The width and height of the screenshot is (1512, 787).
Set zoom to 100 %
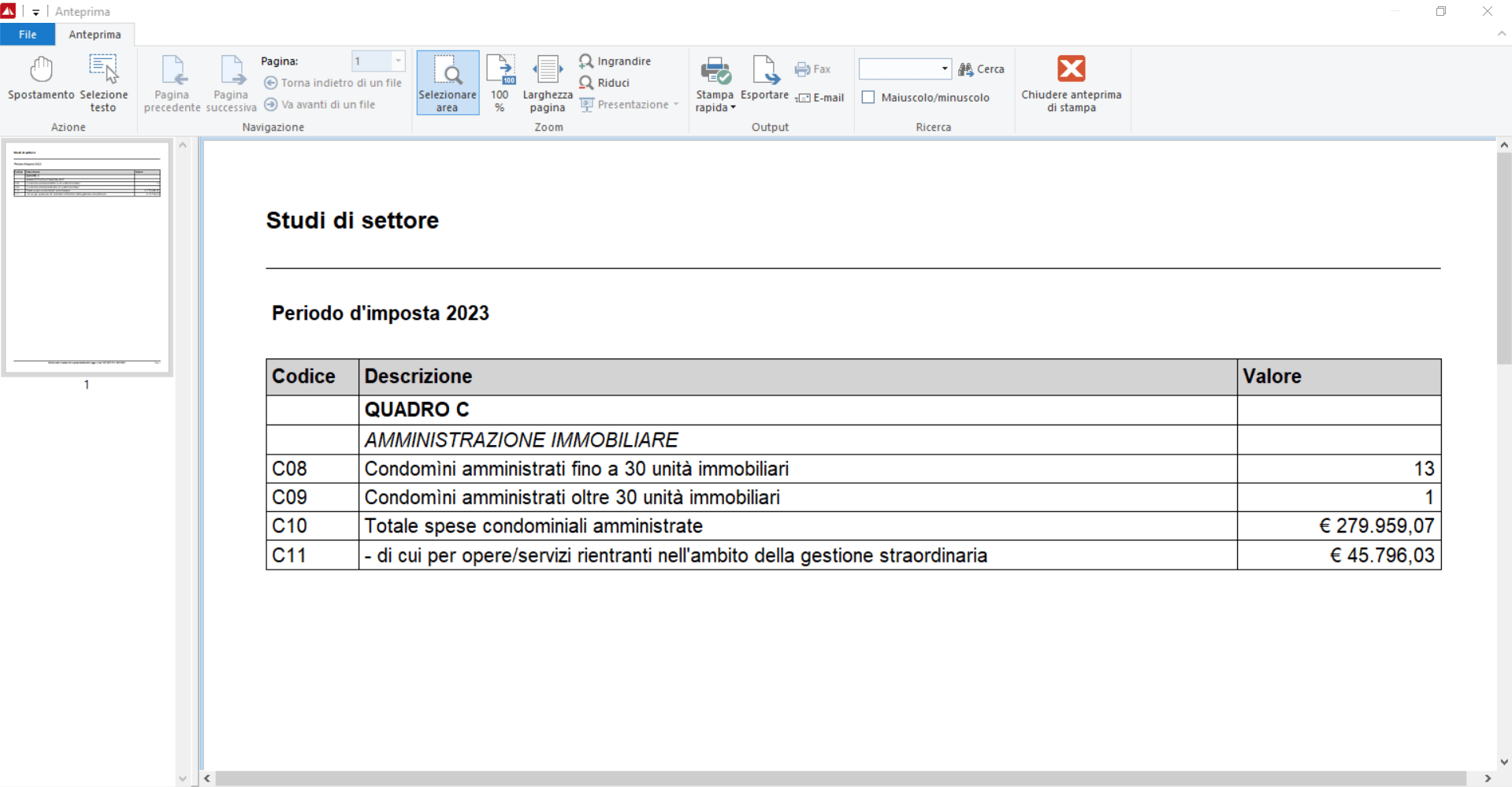coord(500,83)
